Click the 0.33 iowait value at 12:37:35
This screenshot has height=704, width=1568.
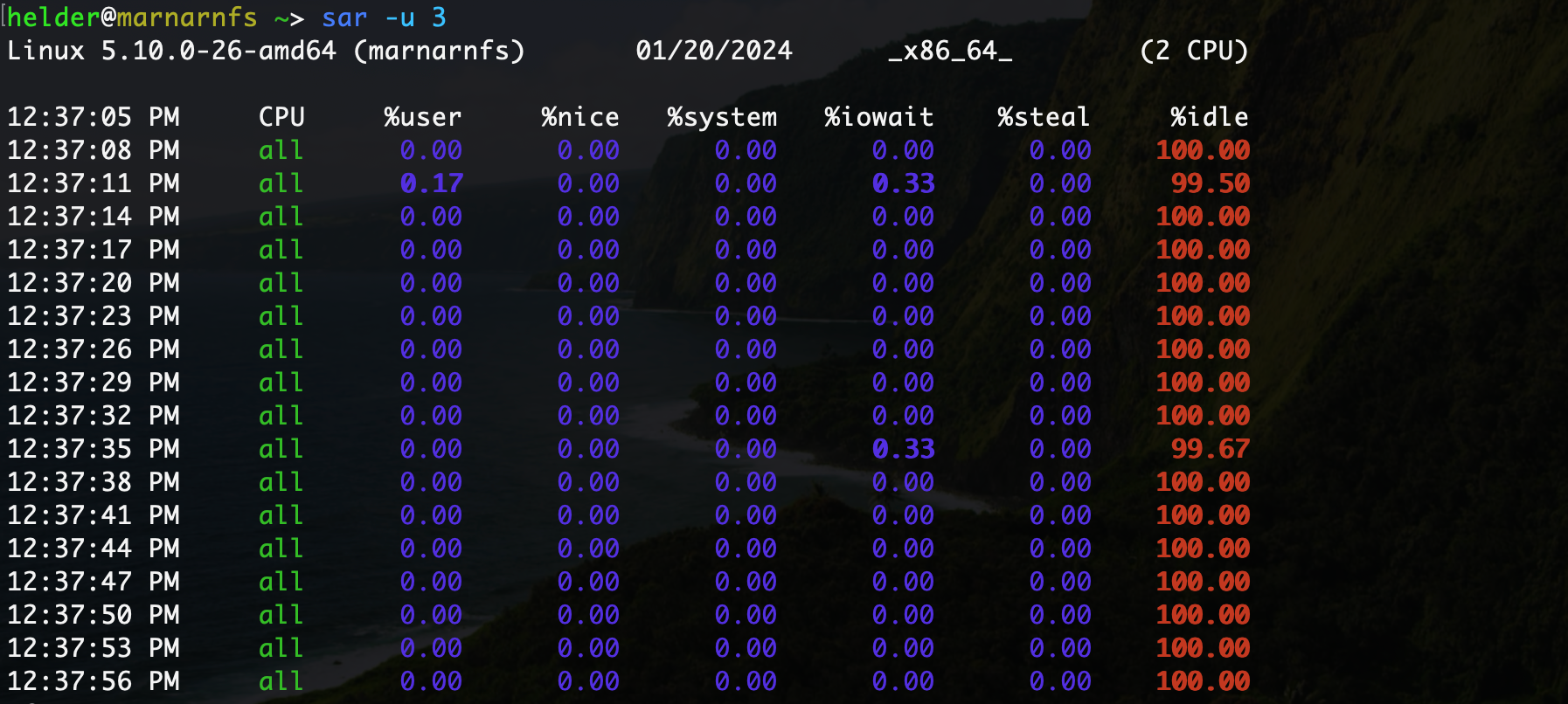click(x=904, y=449)
